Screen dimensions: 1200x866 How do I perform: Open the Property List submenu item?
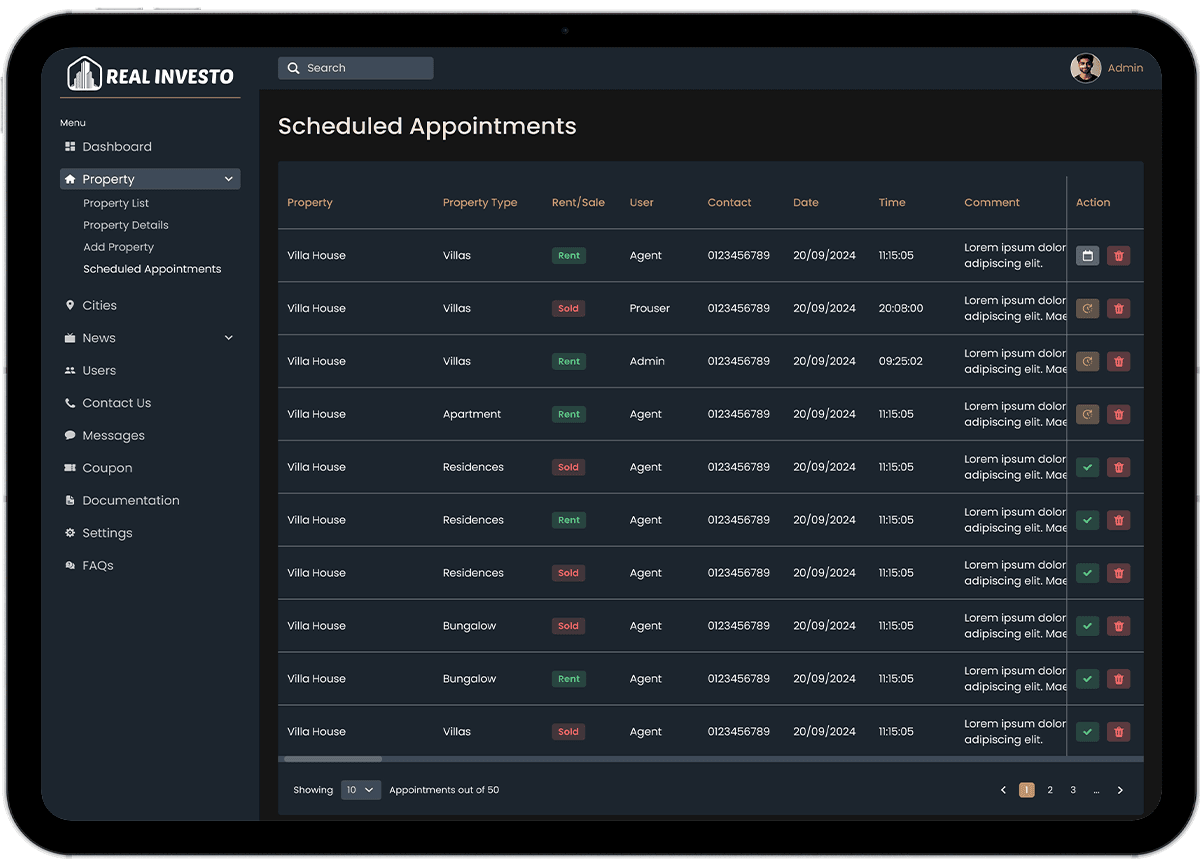point(116,203)
